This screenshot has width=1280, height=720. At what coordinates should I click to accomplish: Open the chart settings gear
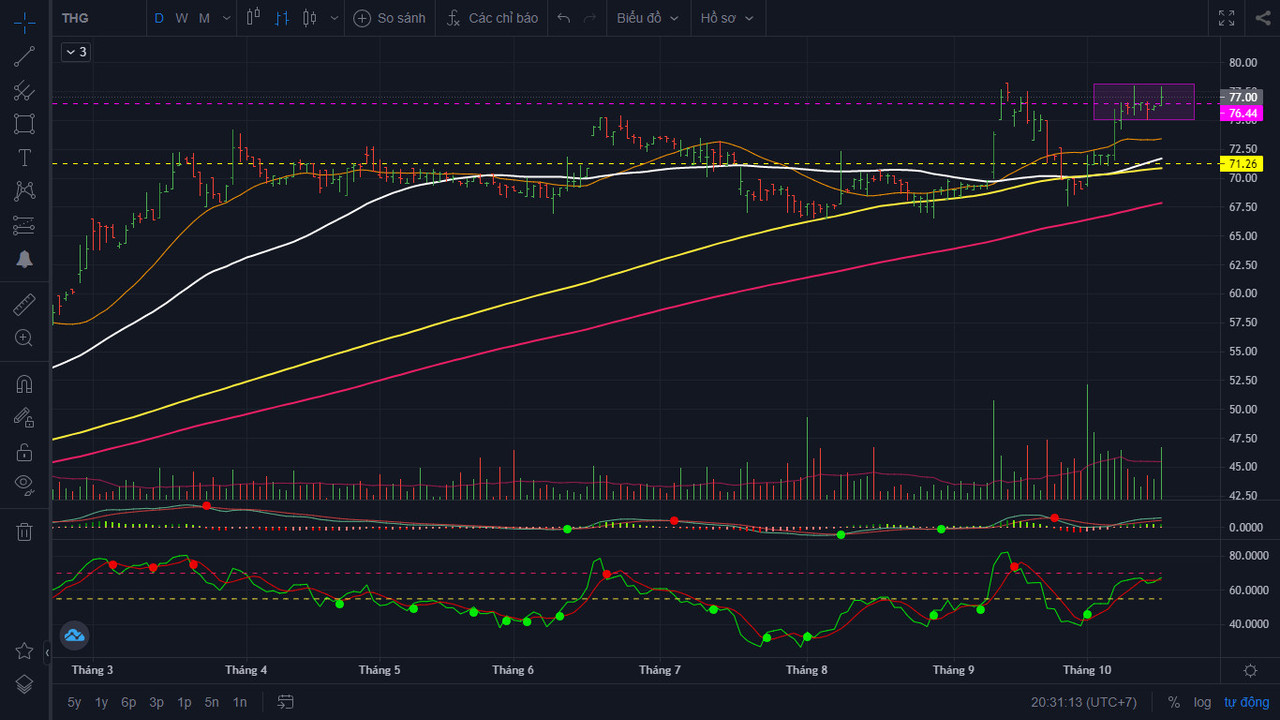click(1250, 670)
